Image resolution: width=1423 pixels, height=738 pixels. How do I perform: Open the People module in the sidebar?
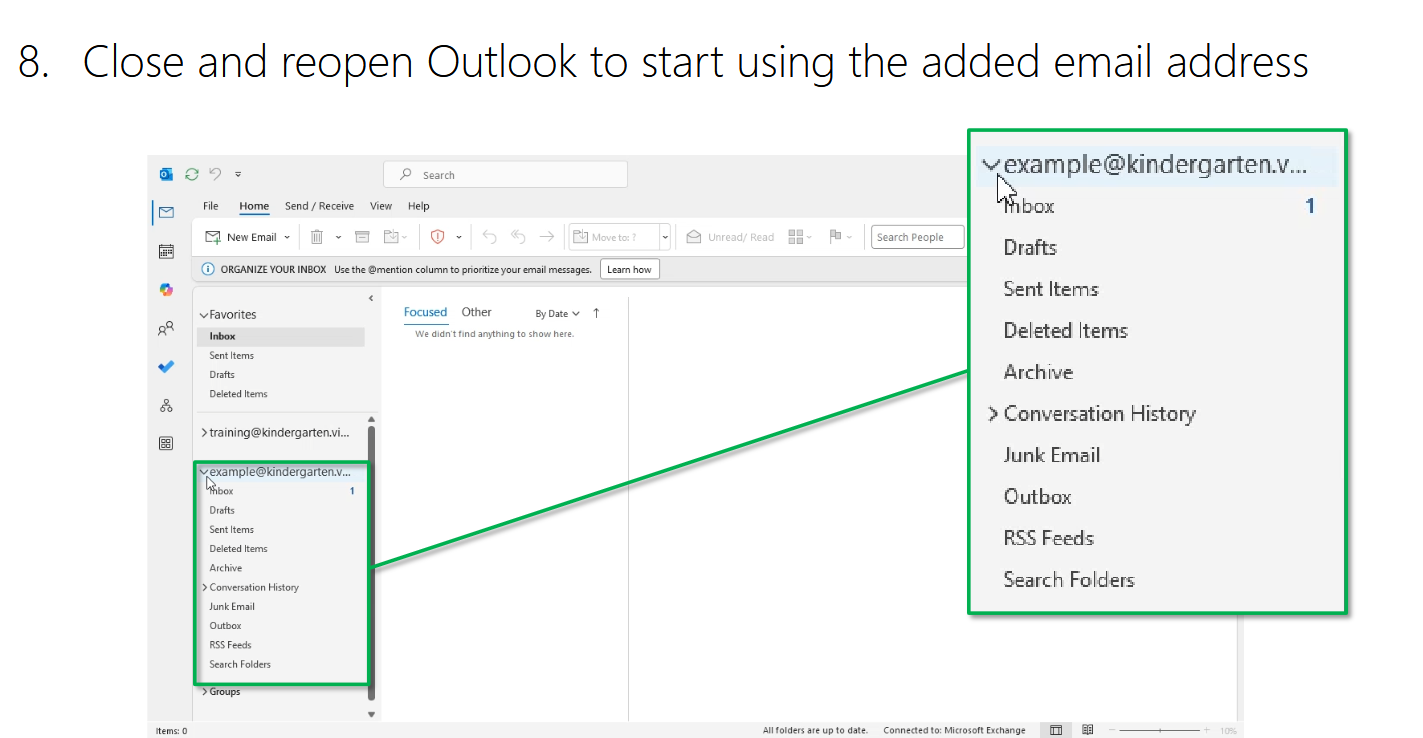point(166,327)
